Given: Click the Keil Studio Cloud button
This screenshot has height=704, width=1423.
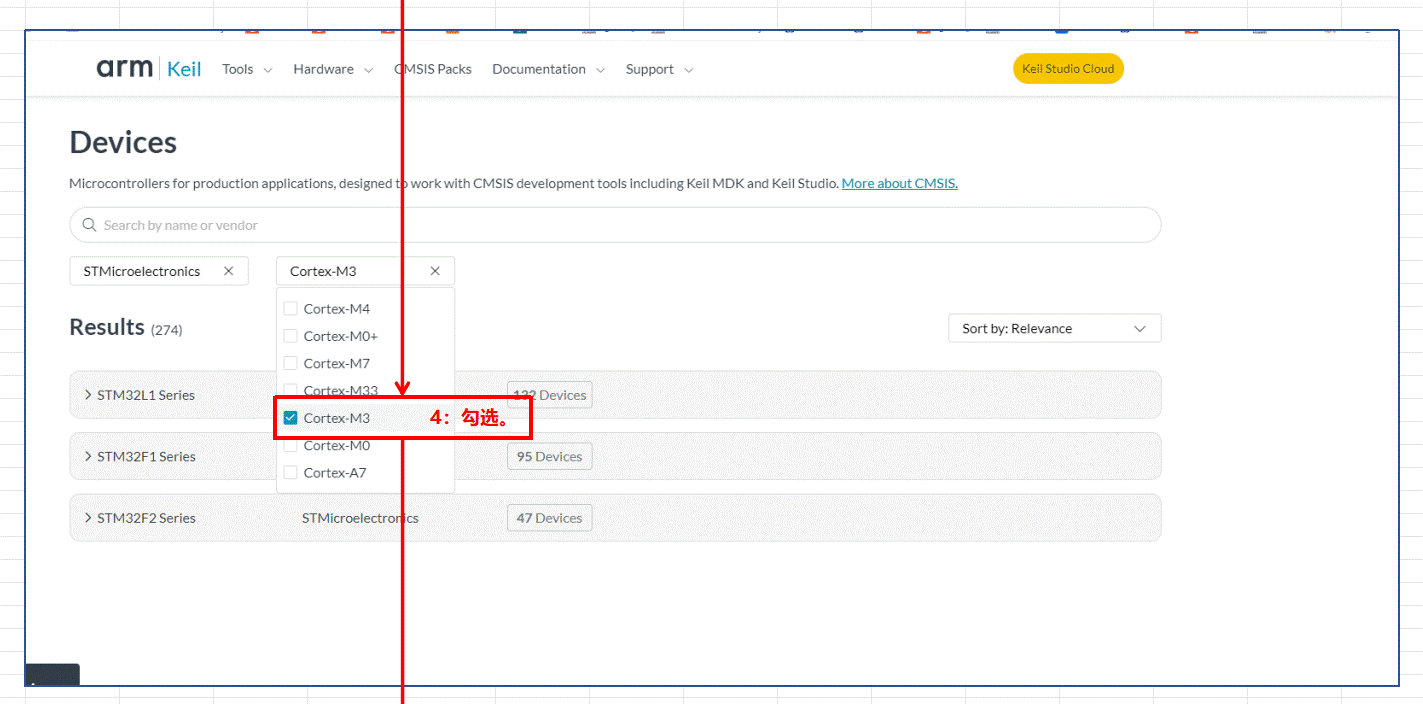Looking at the screenshot, I should coord(1068,69).
